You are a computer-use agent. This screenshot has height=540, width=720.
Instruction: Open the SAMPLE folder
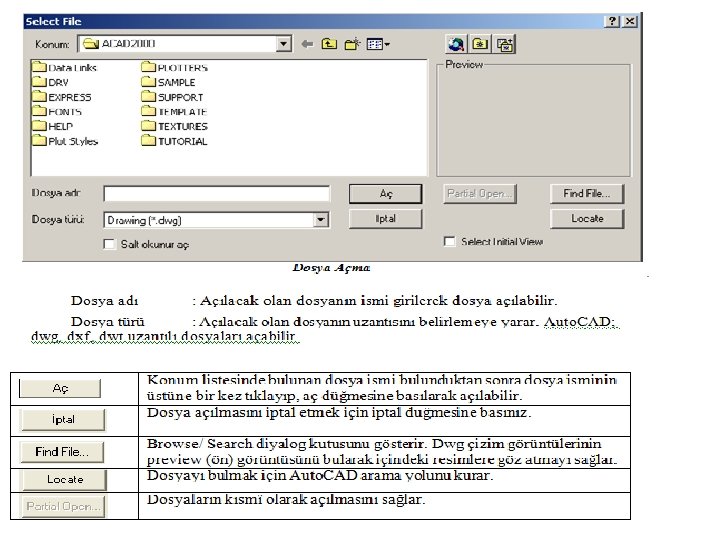[169, 82]
